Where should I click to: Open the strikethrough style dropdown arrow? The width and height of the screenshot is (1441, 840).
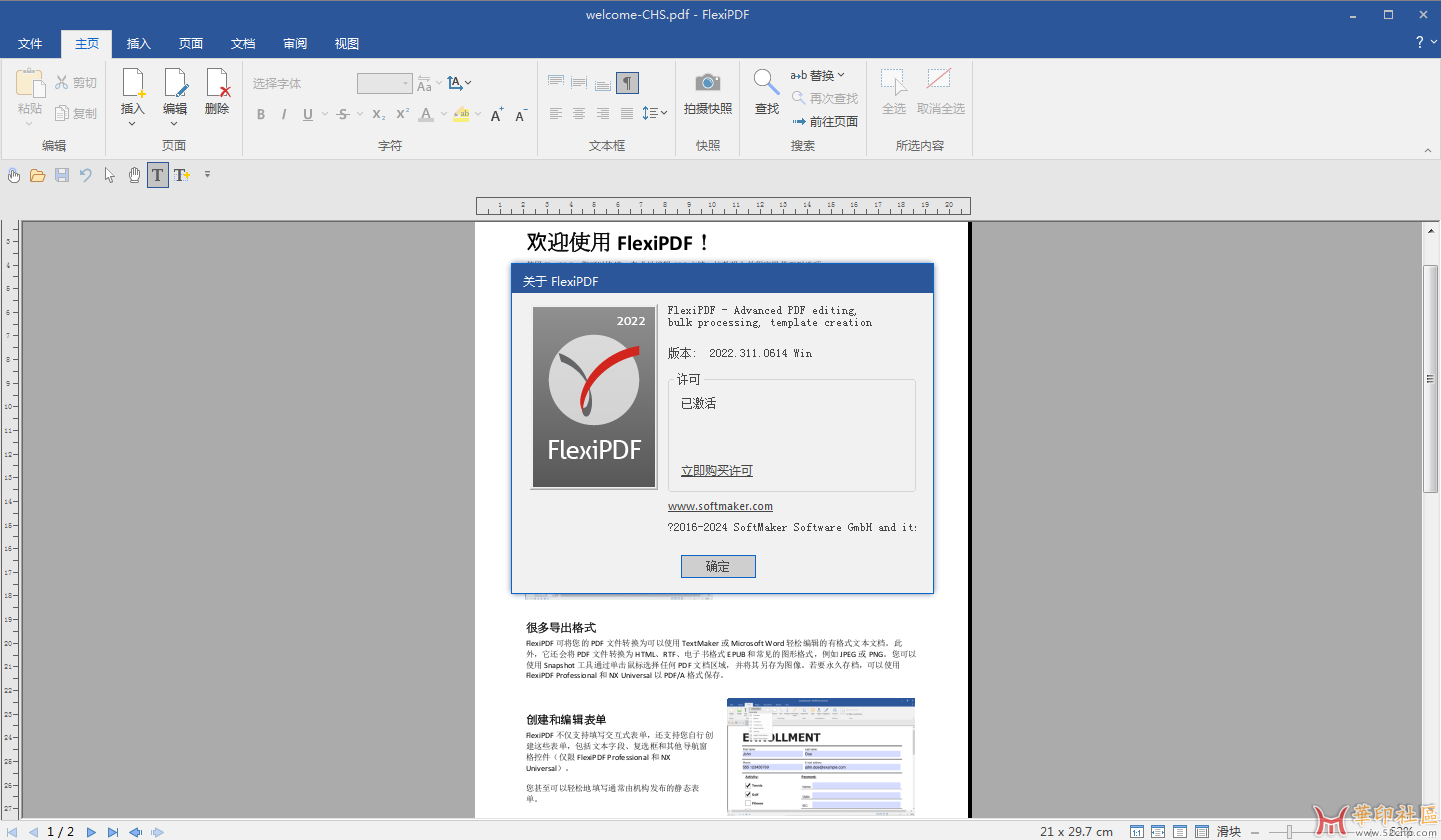pyautogui.click(x=358, y=115)
